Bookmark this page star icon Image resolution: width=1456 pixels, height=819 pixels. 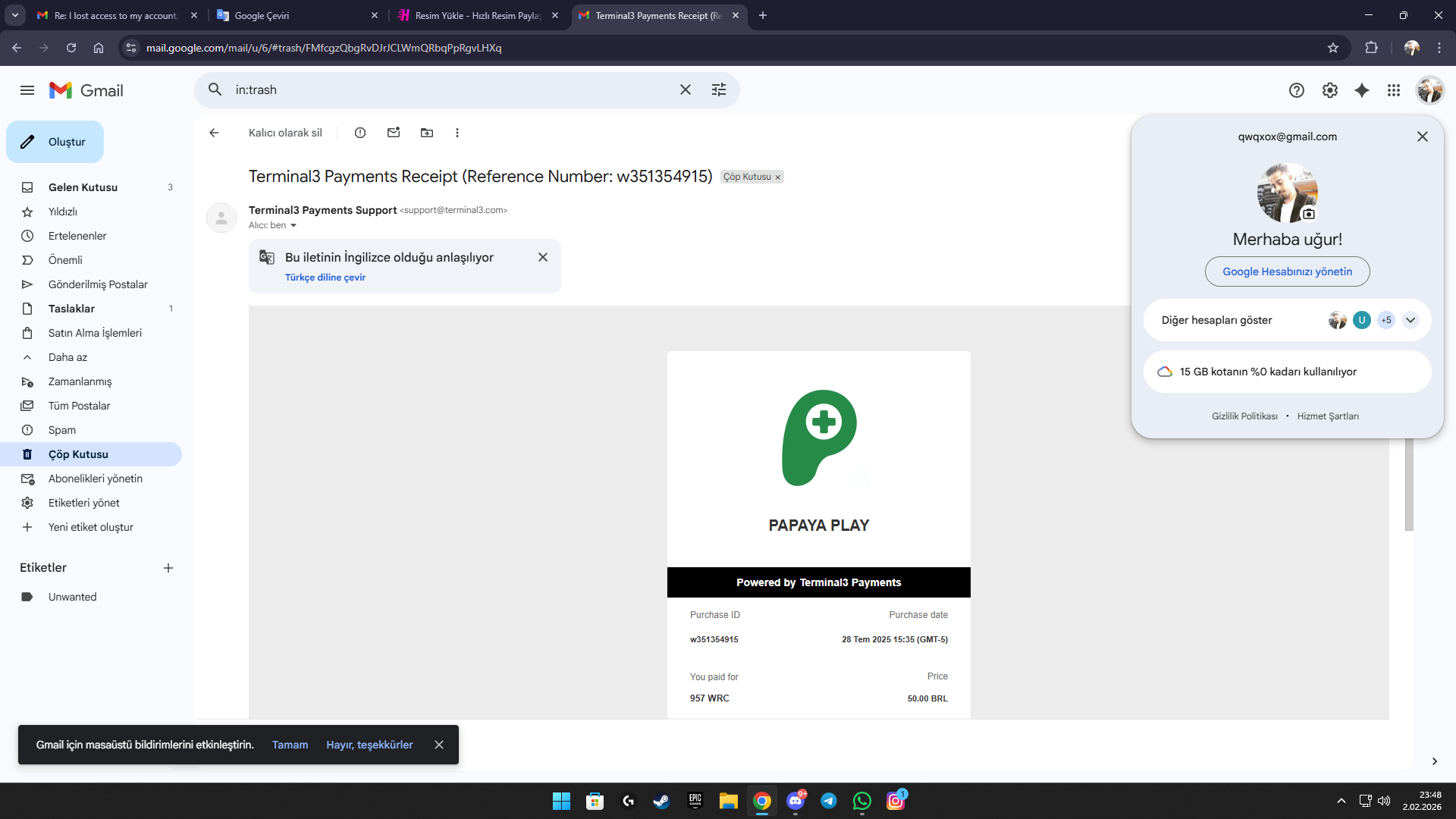pos(1333,48)
